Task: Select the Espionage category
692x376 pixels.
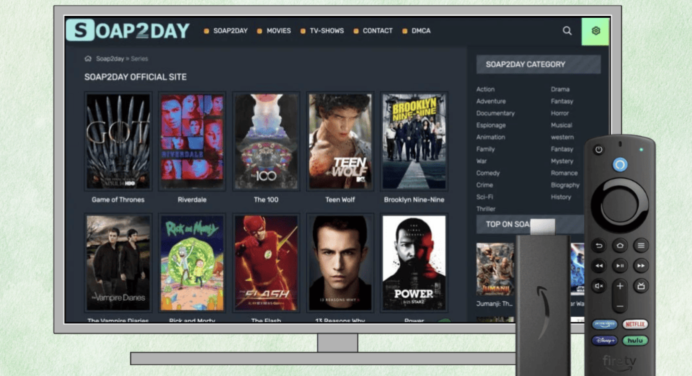Action: pyautogui.click(x=491, y=125)
